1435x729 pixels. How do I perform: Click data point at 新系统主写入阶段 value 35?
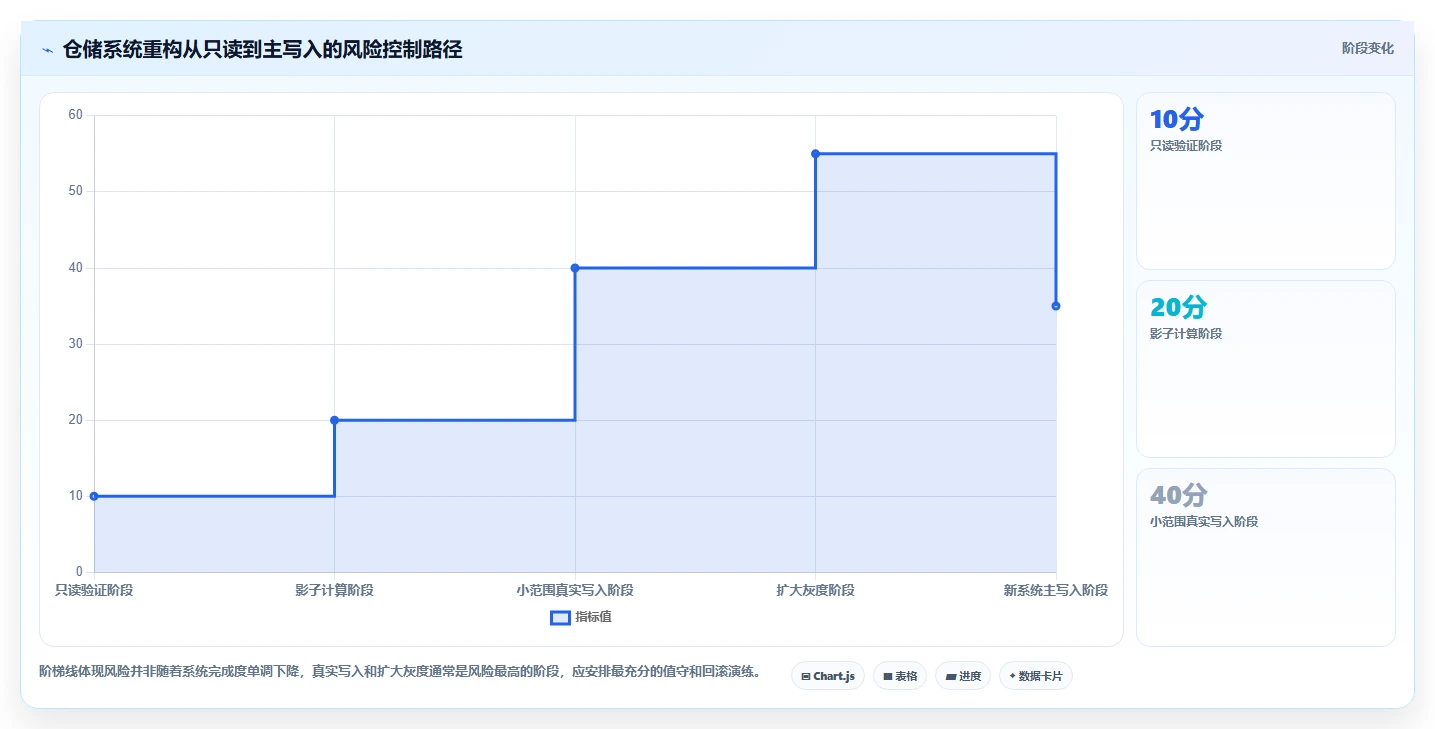pyautogui.click(x=1056, y=306)
